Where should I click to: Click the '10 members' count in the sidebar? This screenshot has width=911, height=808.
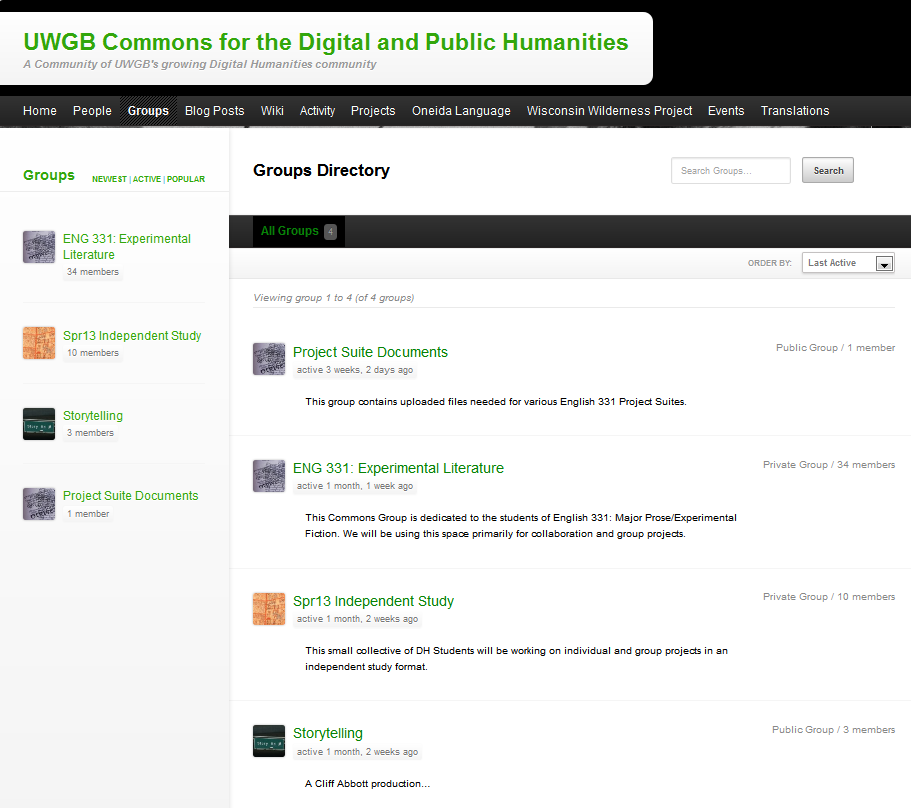tap(92, 353)
